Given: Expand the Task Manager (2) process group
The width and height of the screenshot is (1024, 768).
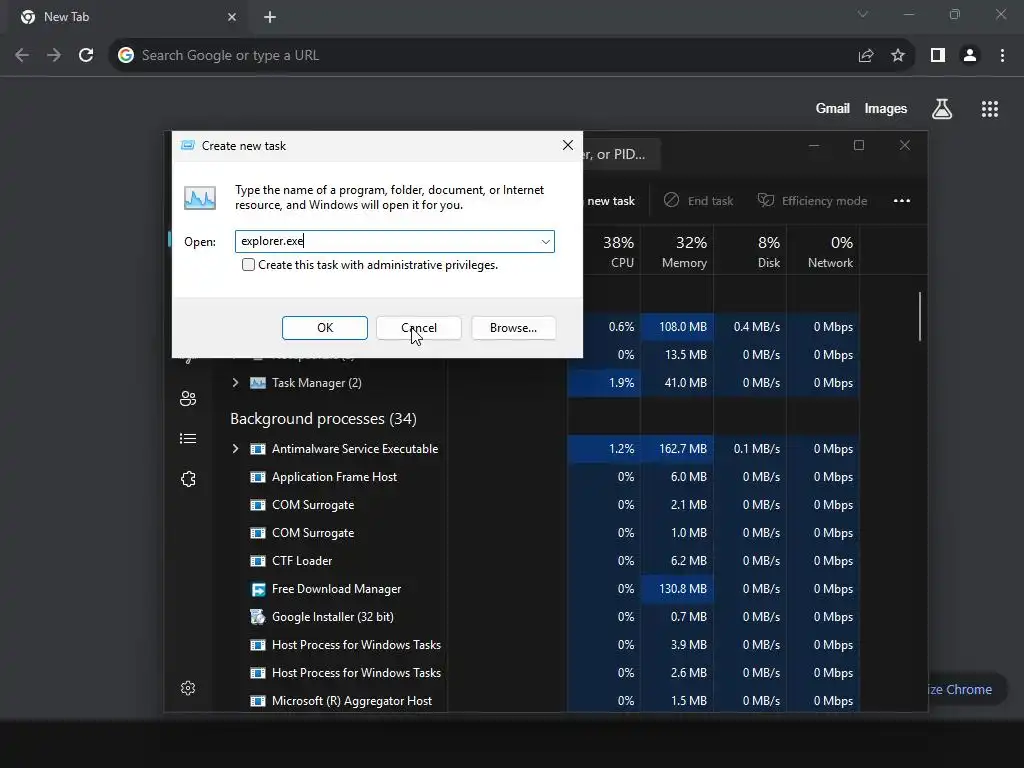Looking at the screenshot, I should 236,383.
